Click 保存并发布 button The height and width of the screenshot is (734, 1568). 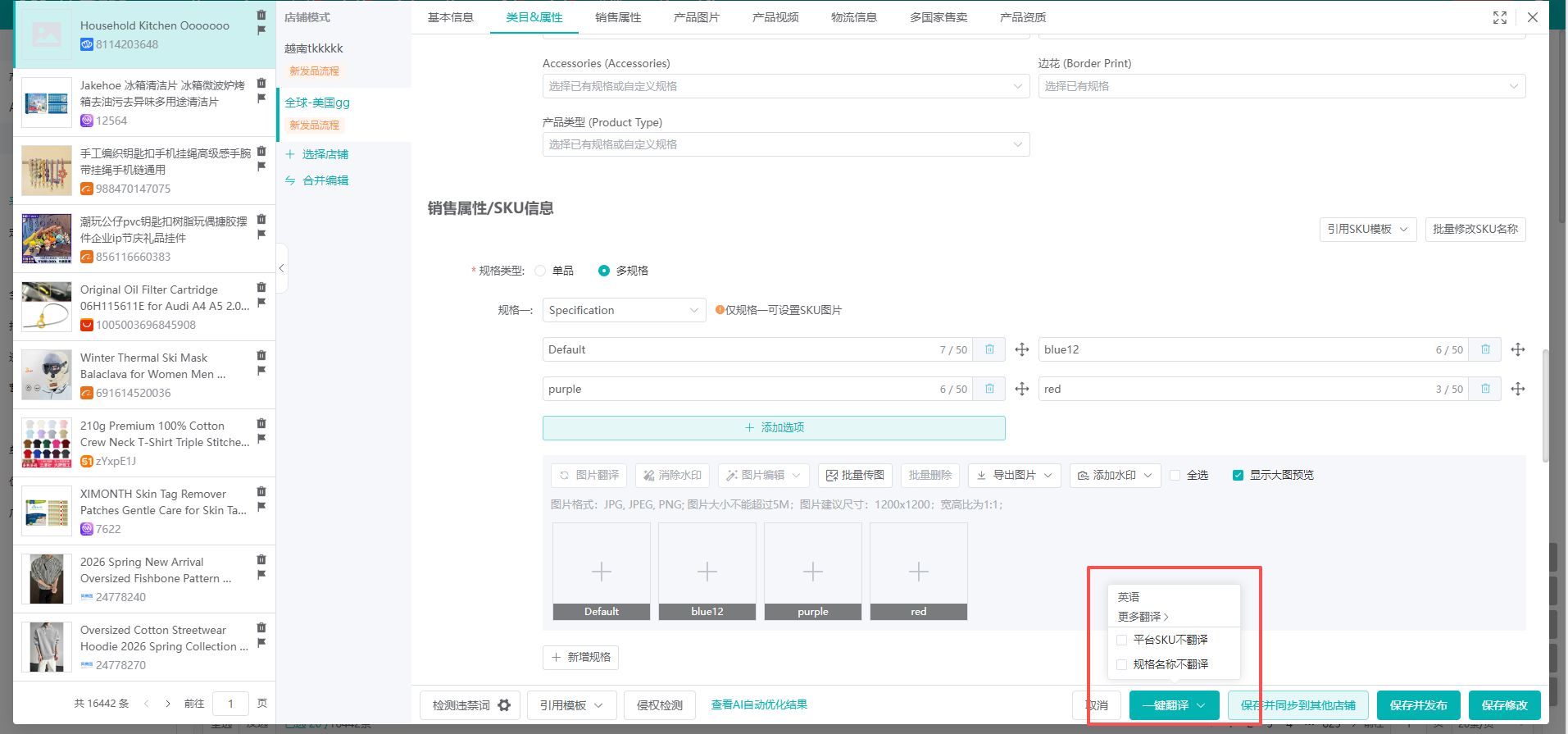(1418, 705)
